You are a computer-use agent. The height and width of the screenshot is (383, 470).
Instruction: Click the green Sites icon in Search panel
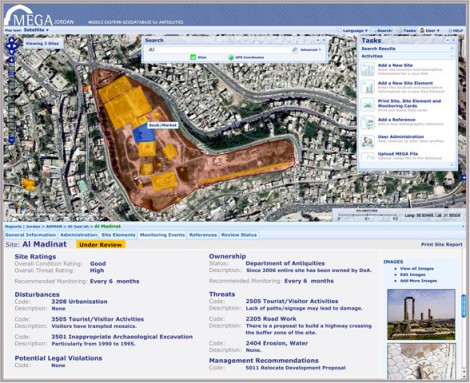[193, 57]
